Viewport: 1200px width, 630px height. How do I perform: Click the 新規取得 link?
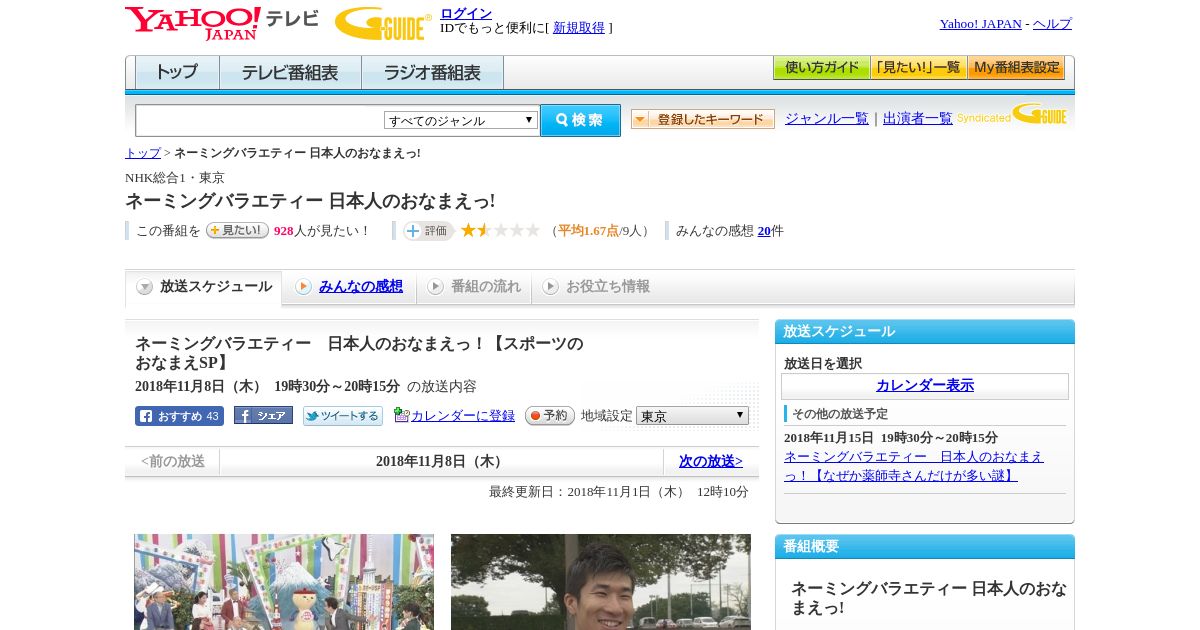point(579,28)
